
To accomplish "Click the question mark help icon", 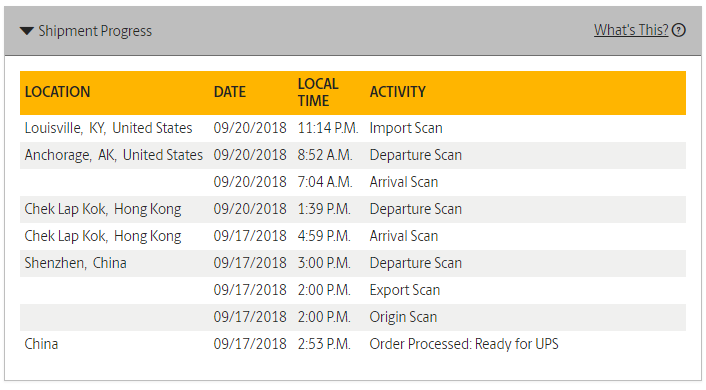I will point(679,30).
